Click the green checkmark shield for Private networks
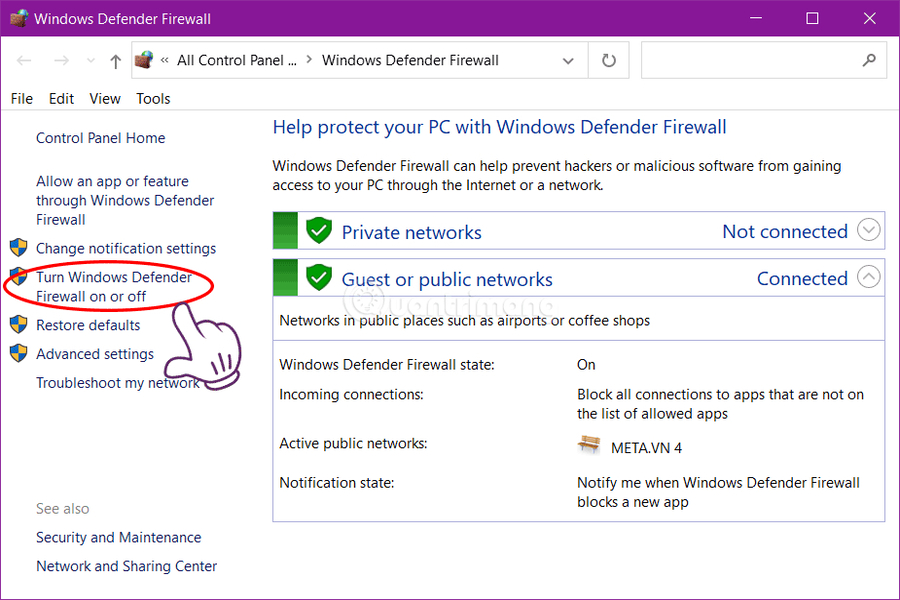This screenshot has width=900, height=600. coord(318,230)
